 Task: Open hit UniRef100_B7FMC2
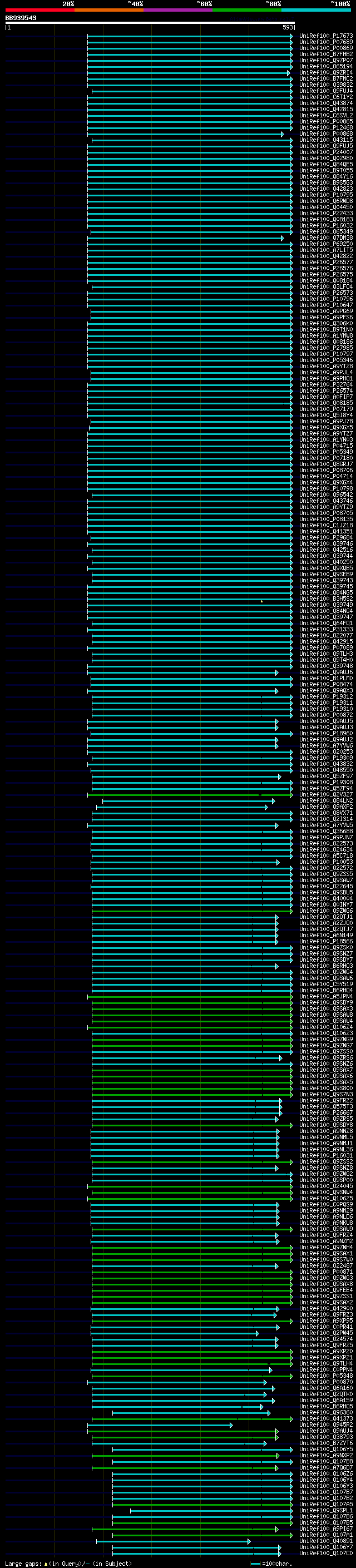click(x=326, y=78)
